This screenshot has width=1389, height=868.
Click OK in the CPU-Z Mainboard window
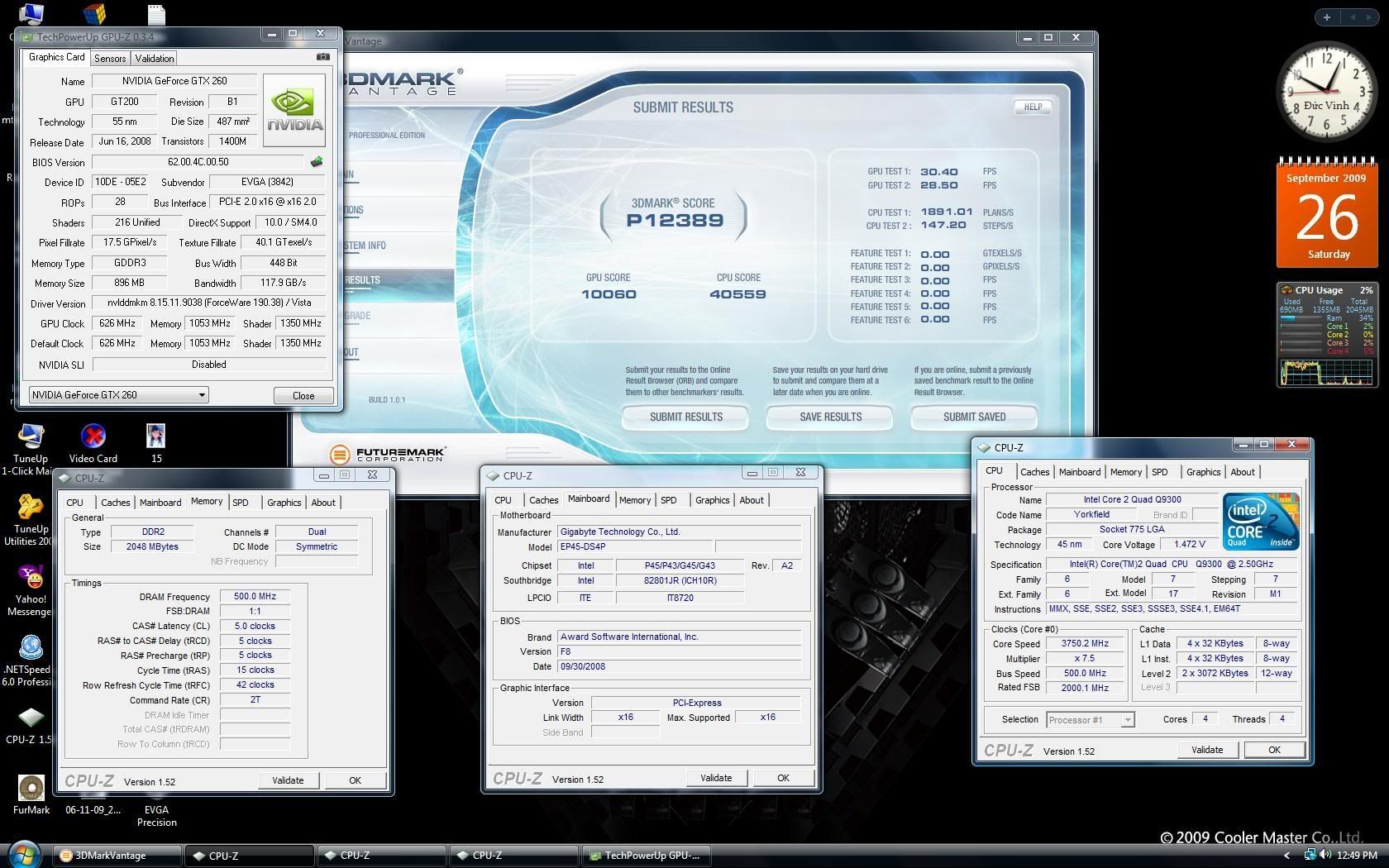pos(783,778)
